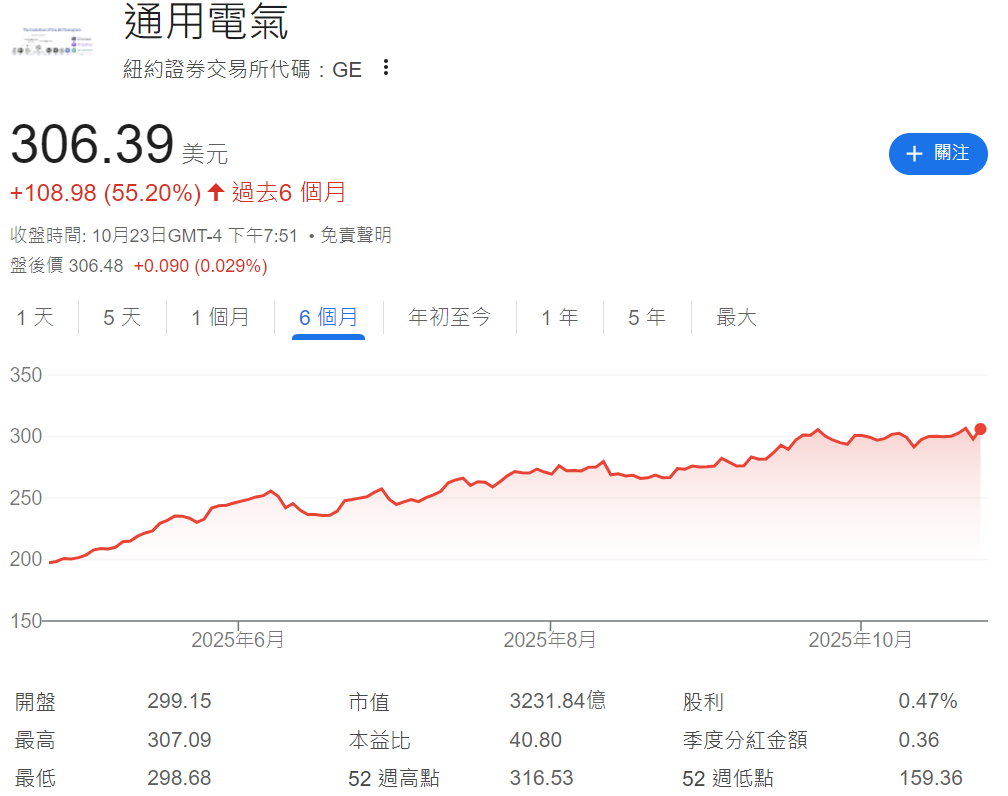Click the 市值 market cap label
Screen dimensions: 1008x796
point(369,701)
